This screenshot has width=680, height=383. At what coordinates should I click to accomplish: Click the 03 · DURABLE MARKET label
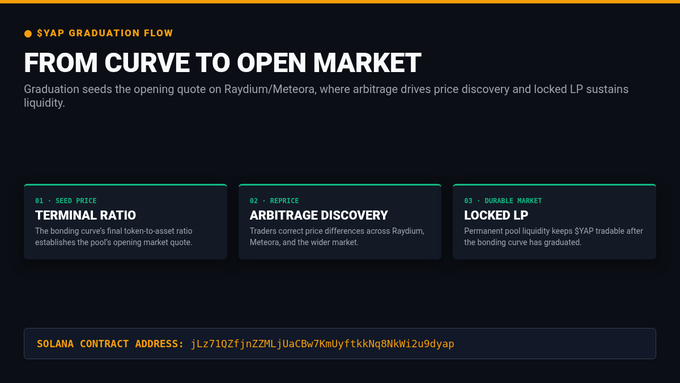point(503,200)
